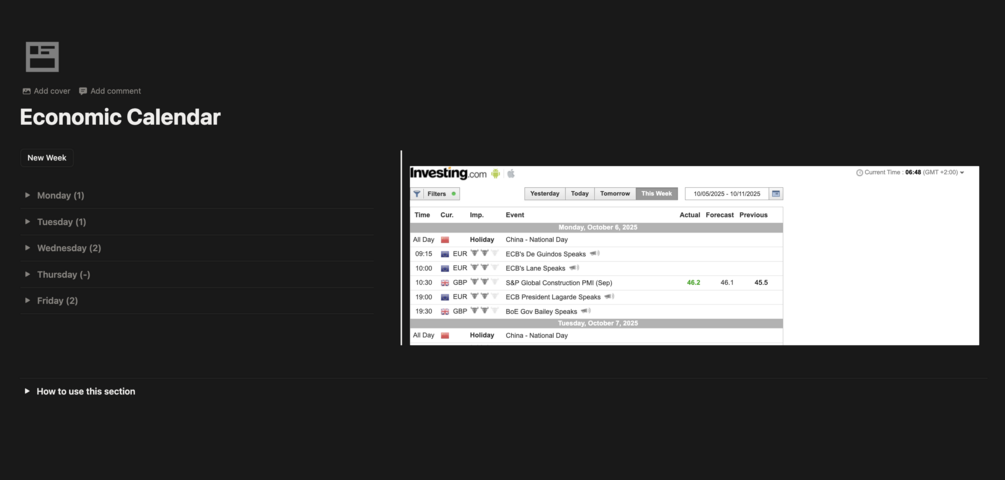This screenshot has width=1005, height=480.
Task: Expand How to use this section arrow
Action: 27,391
